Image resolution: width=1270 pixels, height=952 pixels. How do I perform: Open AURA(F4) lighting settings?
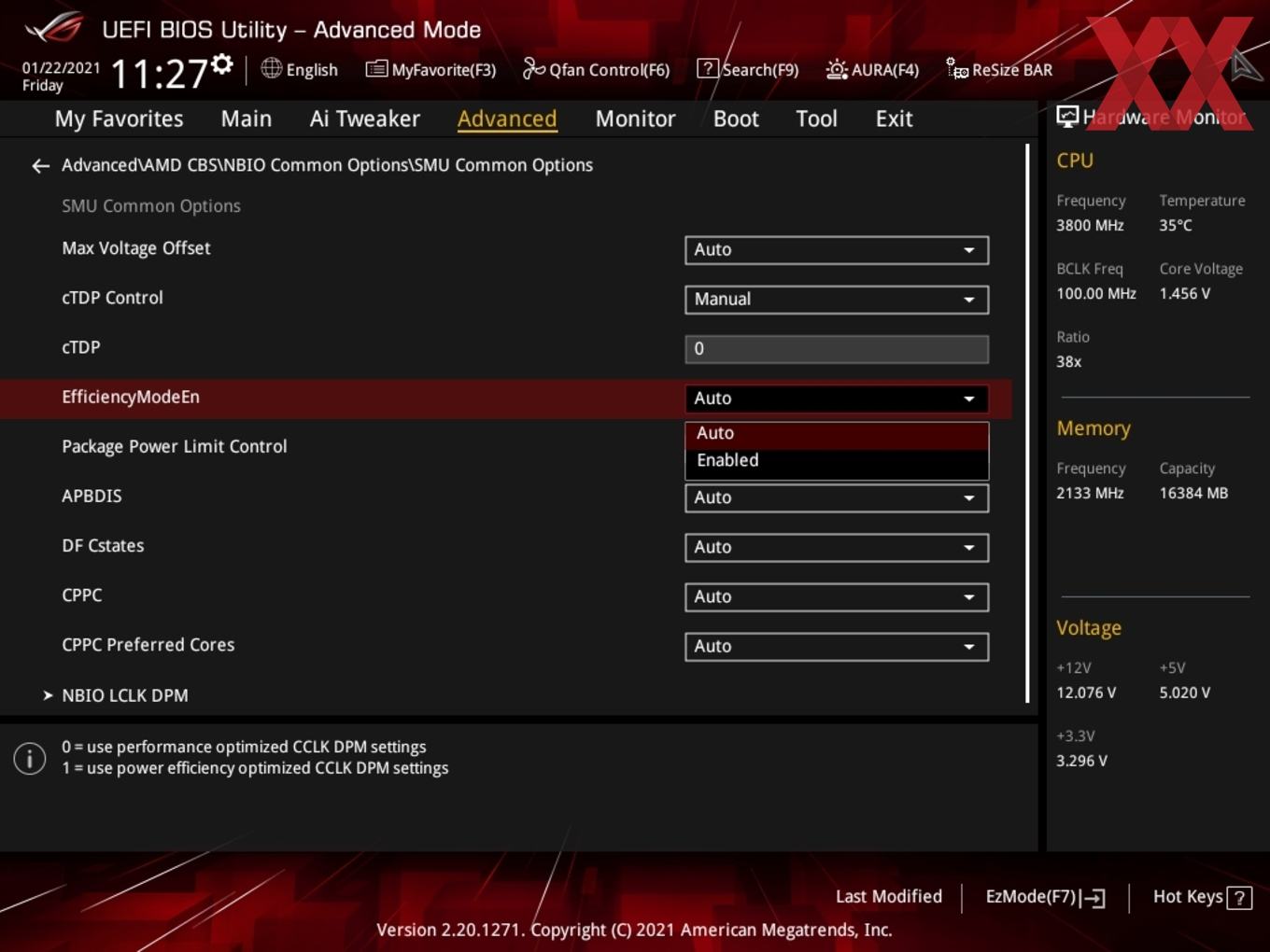872,69
